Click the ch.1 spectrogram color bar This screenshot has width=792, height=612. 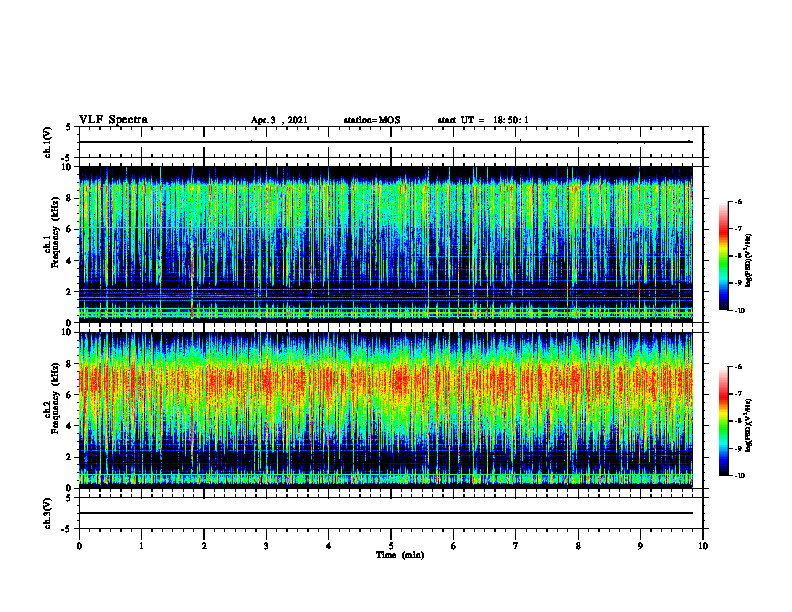point(723,256)
